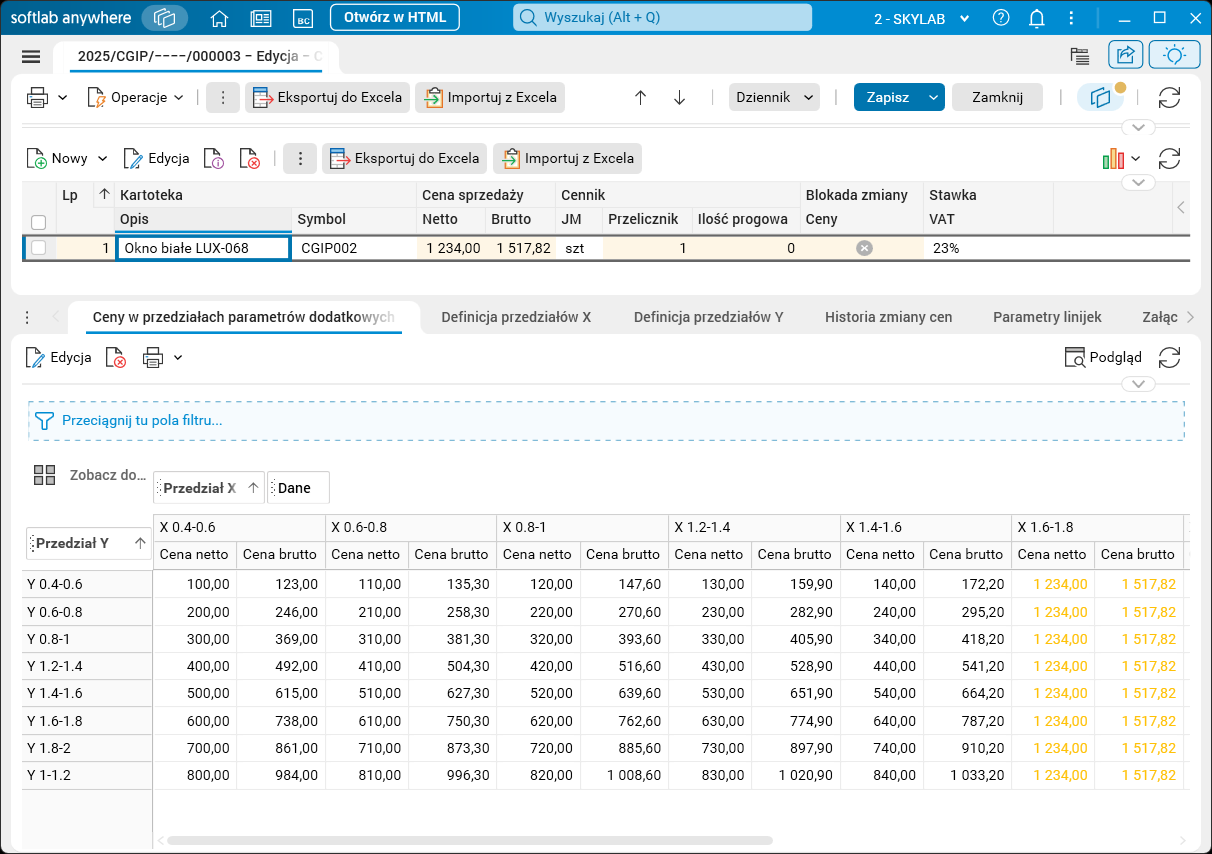Click the help question mark icon

(x=1001, y=18)
